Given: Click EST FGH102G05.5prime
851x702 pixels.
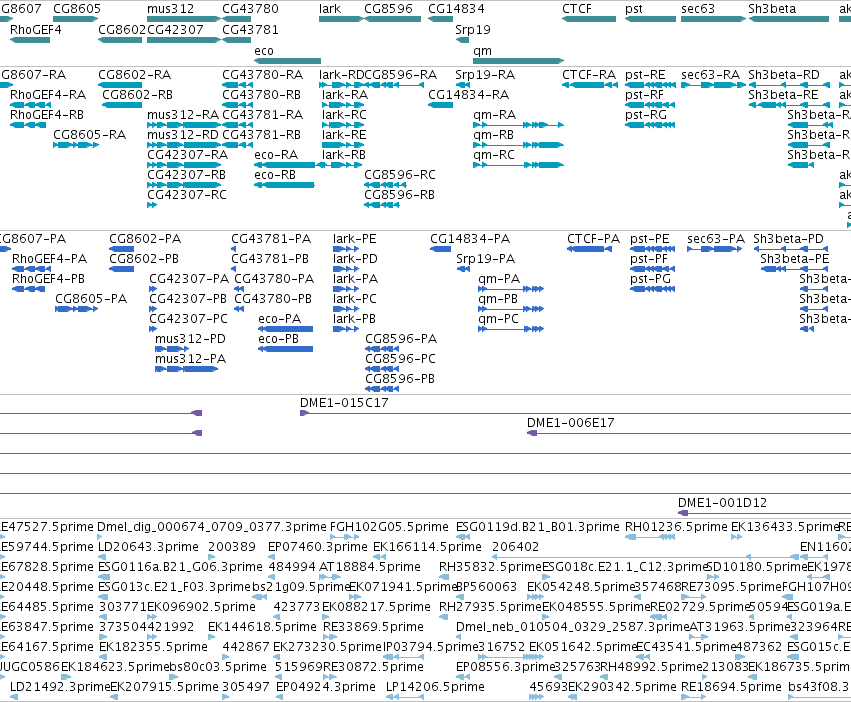Looking at the screenshot, I should click(x=389, y=527).
